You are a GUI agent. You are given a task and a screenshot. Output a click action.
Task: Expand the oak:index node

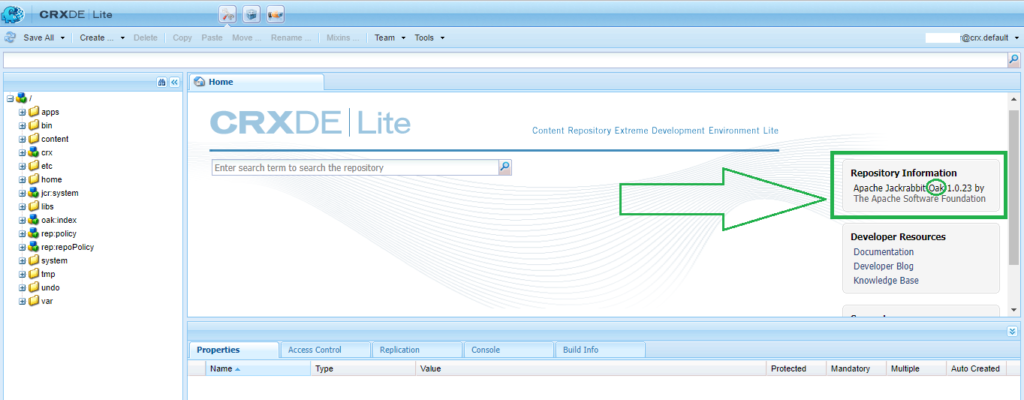pyautogui.click(x=22, y=220)
